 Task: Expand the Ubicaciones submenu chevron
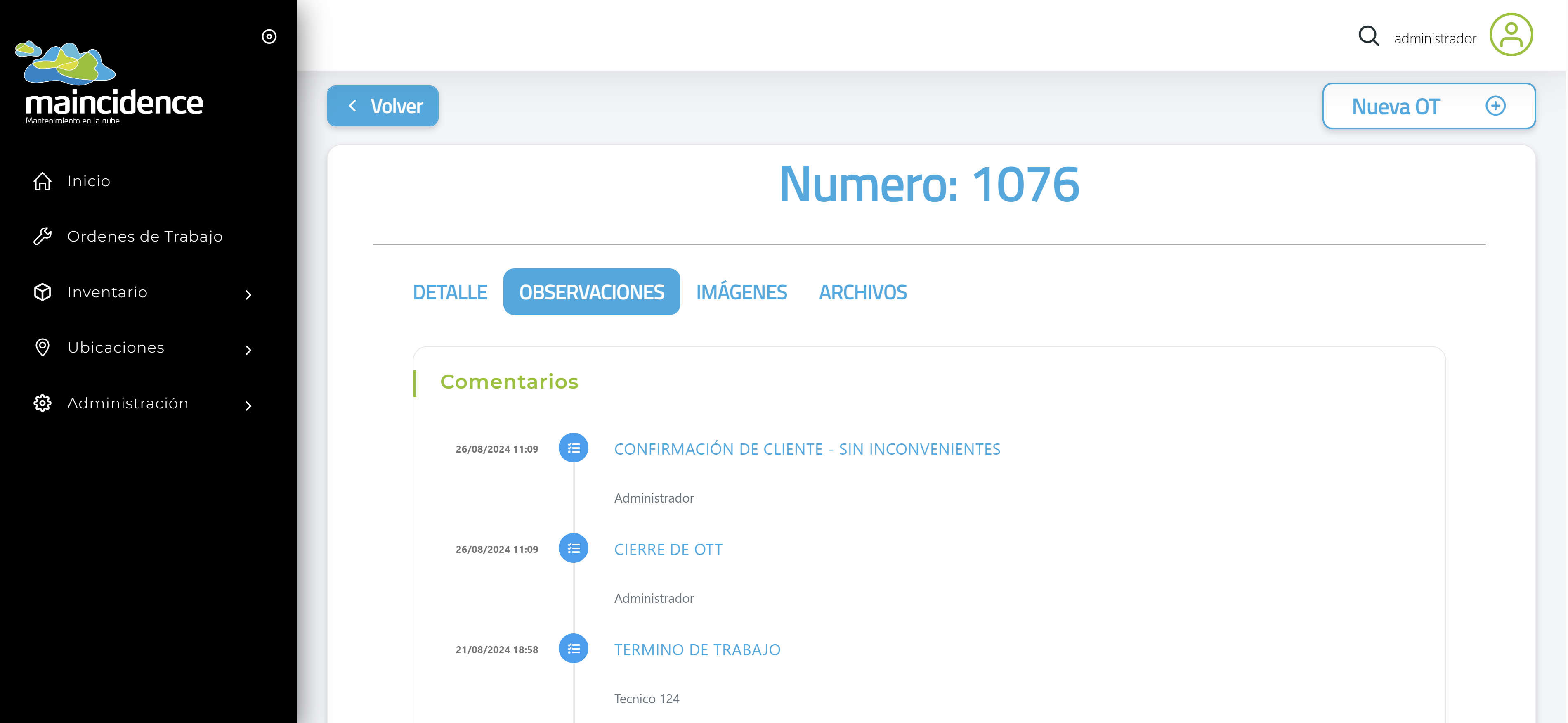click(x=248, y=350)
